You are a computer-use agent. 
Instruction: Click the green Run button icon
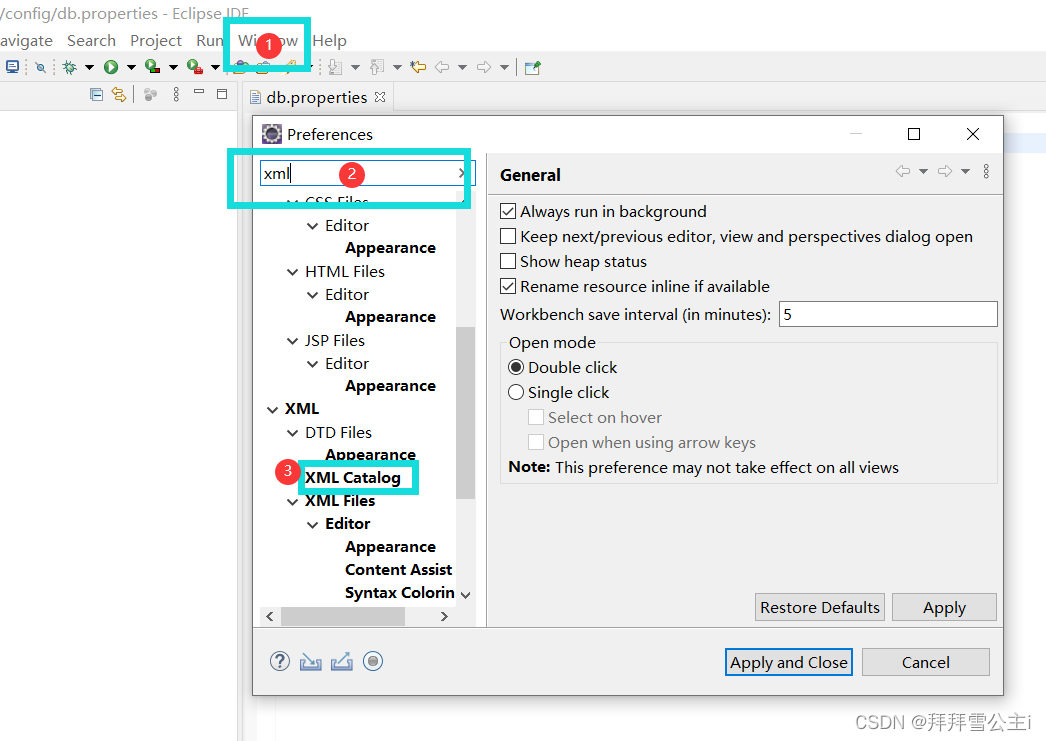pyautogui.click(x=111, y=67)
